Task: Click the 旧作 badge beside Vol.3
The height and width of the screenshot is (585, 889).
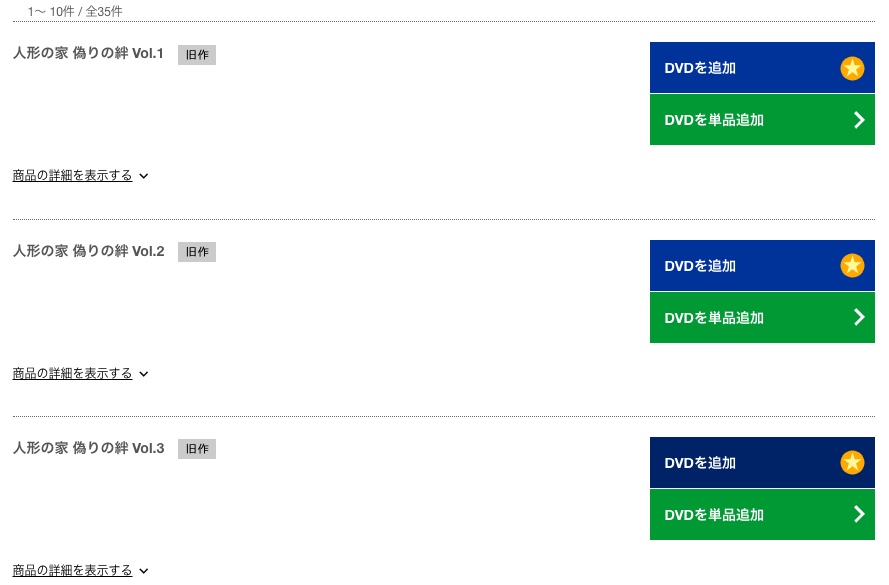Action: [197, 449]
